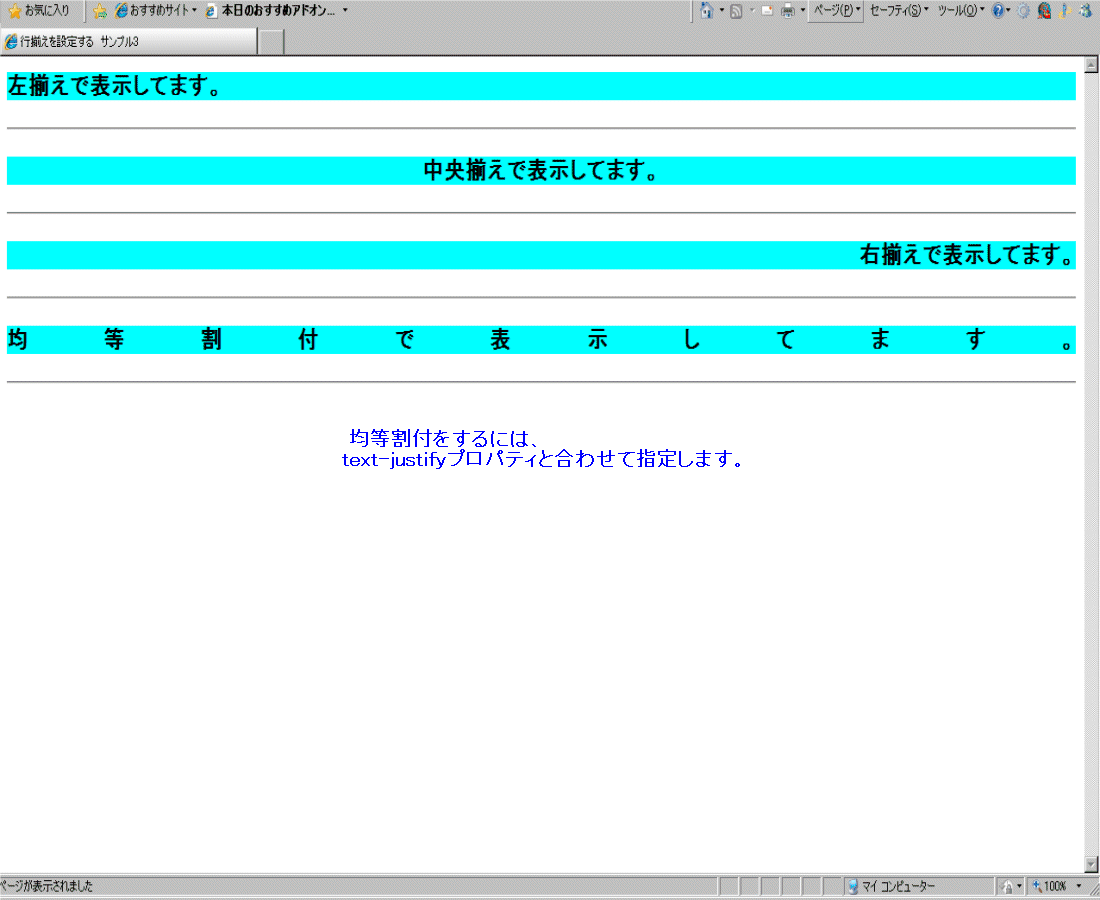
Task: Open the おすすめサイト link
Action: tap(152, 11)
